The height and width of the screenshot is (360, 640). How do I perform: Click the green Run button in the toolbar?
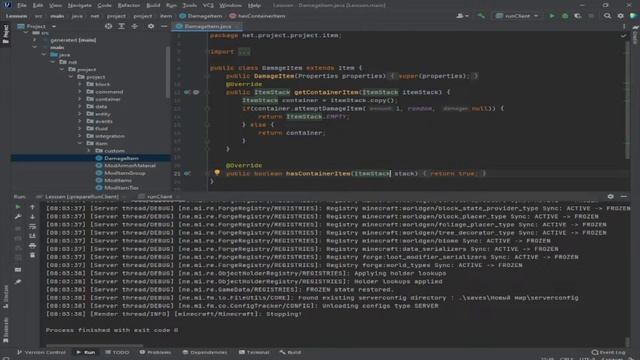pos(552,16)
